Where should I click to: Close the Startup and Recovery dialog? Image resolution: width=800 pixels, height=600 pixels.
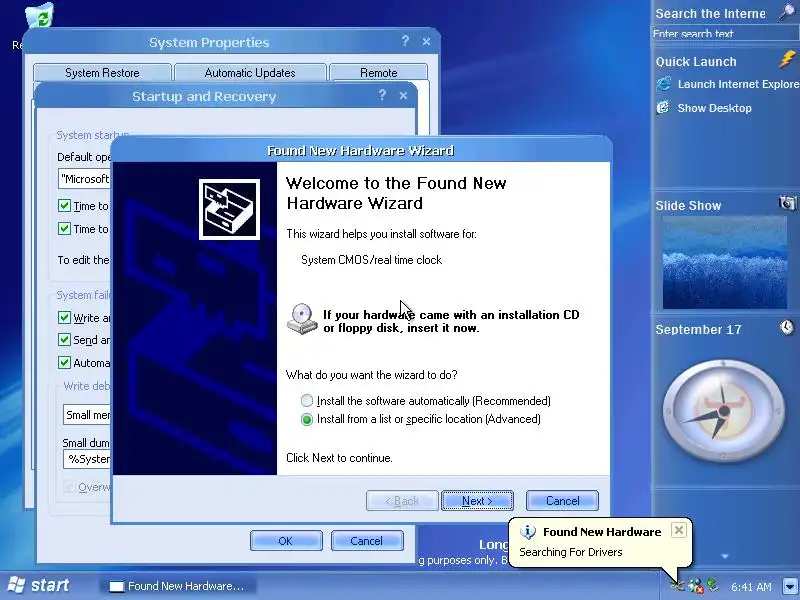pyautogui.click(x=403, y=95)
